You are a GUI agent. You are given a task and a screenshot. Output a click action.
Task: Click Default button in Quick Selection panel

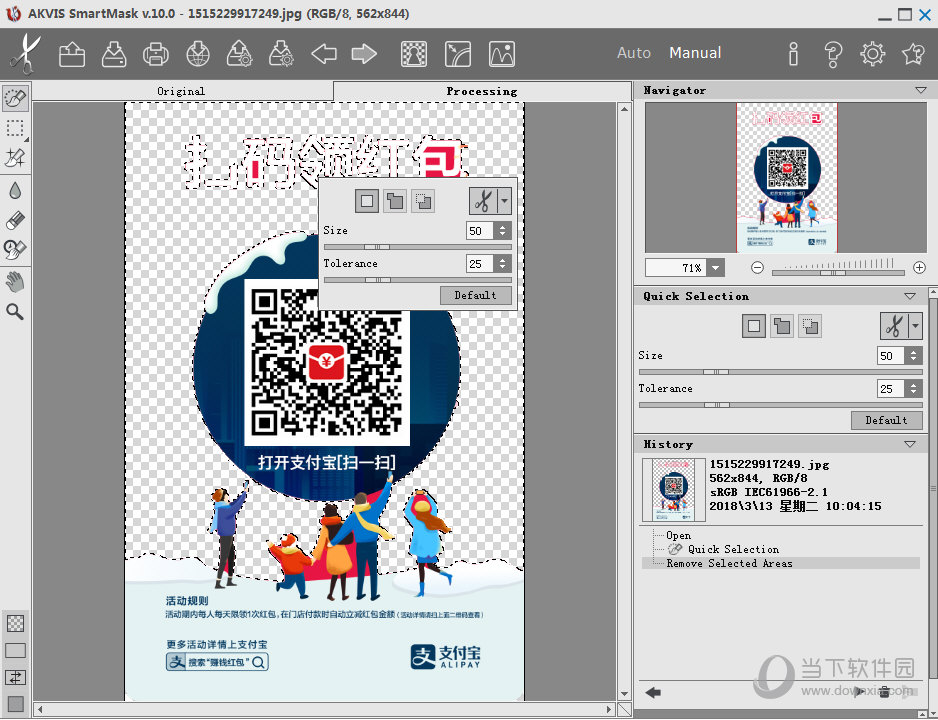pyautogui.click(x=887, y=420)
